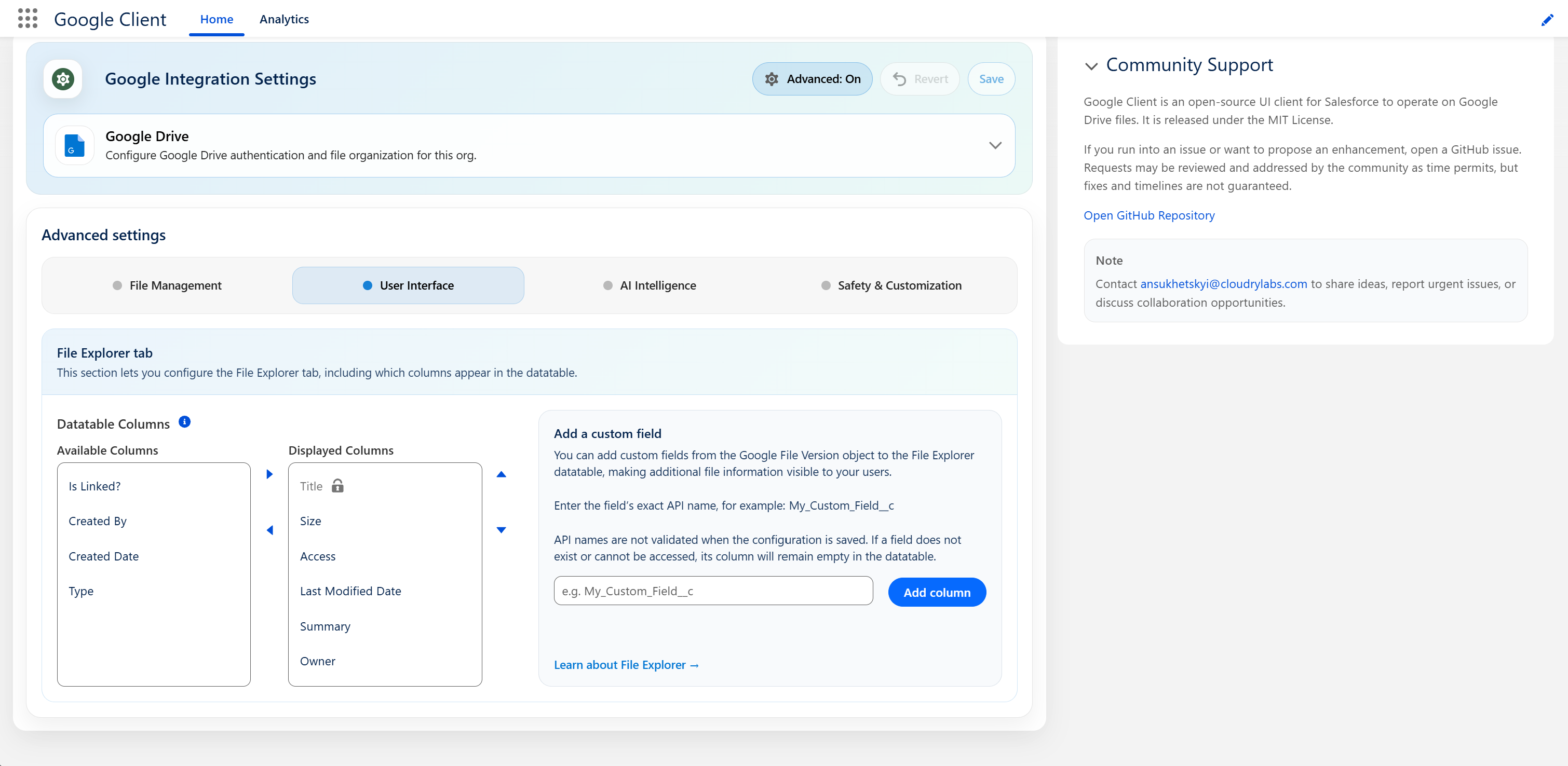
Task: Click the Add column button
Action: [937, 592]
